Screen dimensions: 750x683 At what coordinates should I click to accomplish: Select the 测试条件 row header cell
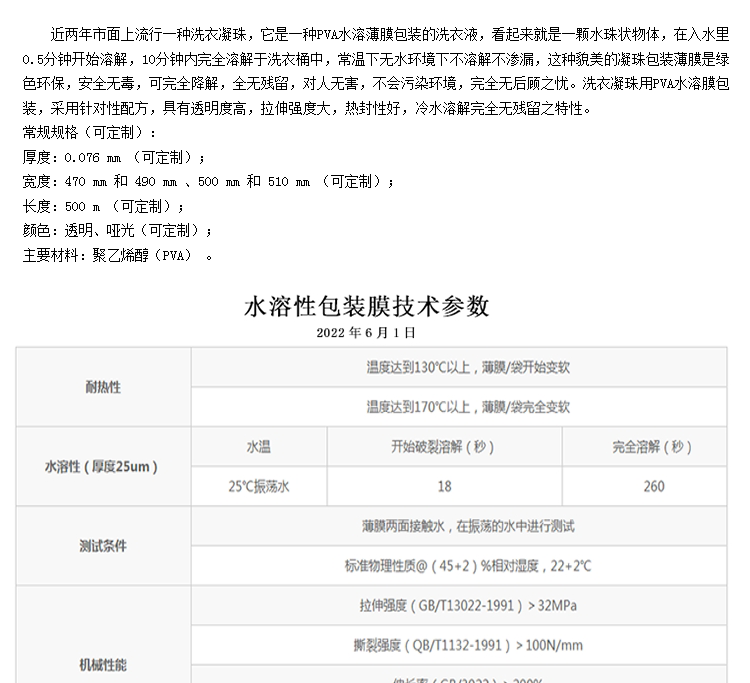[101, 546]
